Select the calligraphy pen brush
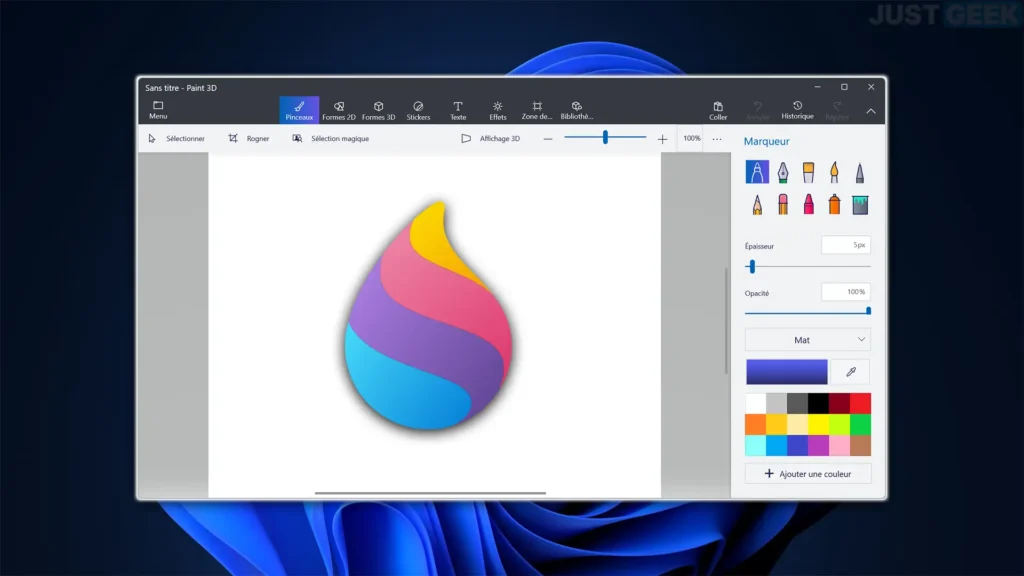 click(783, 171)
